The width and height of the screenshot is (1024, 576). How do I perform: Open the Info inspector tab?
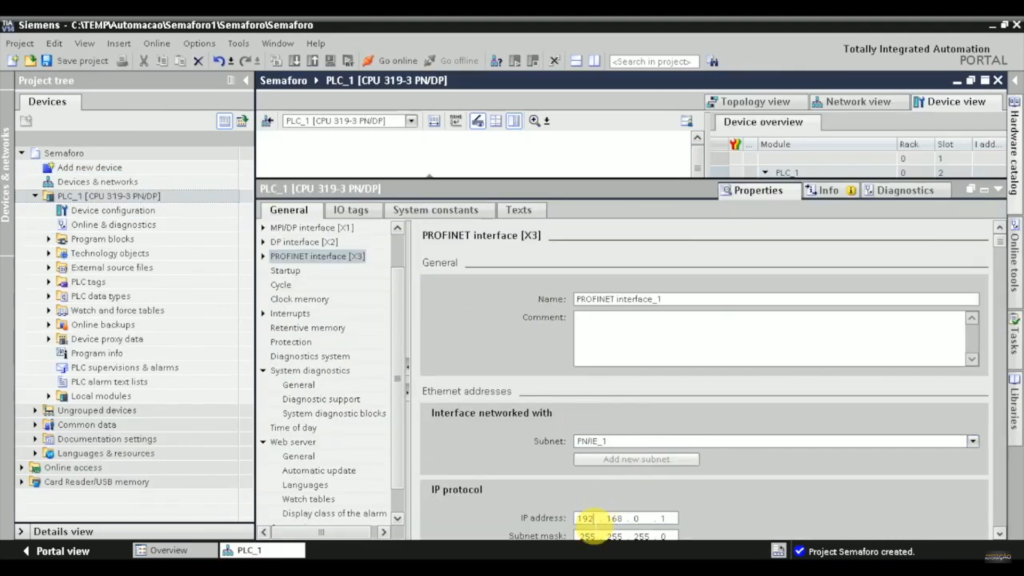830,190
